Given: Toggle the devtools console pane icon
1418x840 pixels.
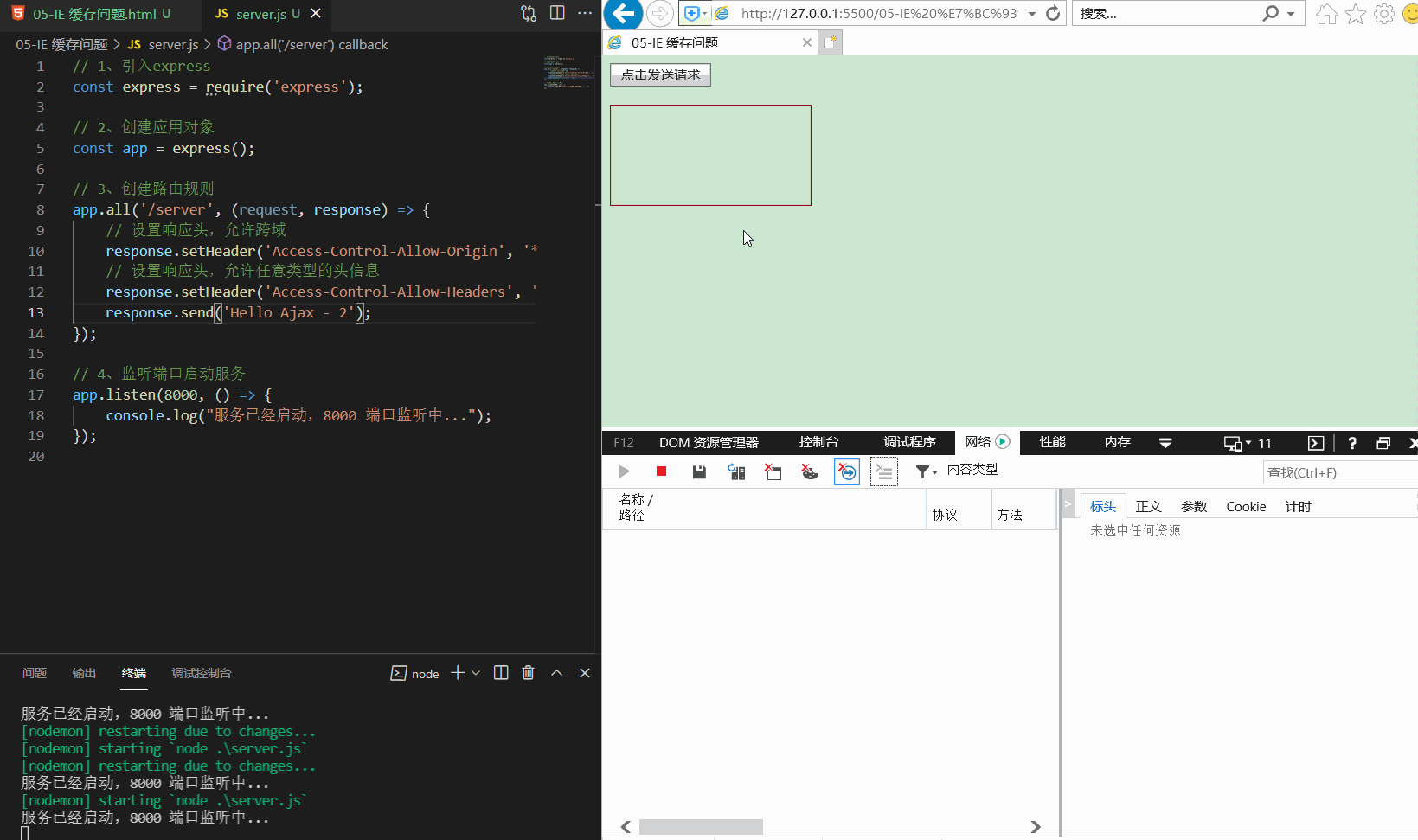Looking at the screenshot, I should (x=1316, y=443).
